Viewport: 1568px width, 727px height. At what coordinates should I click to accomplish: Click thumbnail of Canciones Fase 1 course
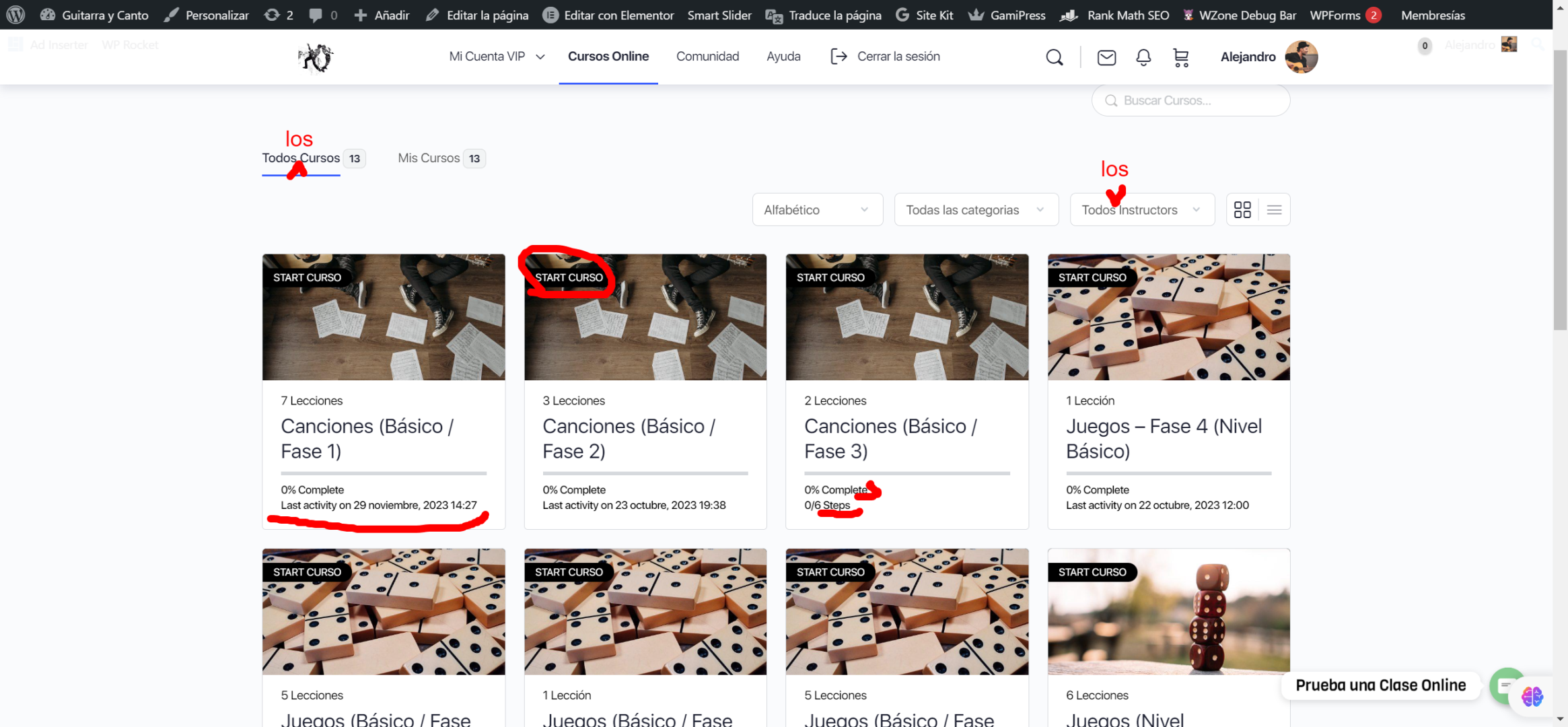[384, 317]
